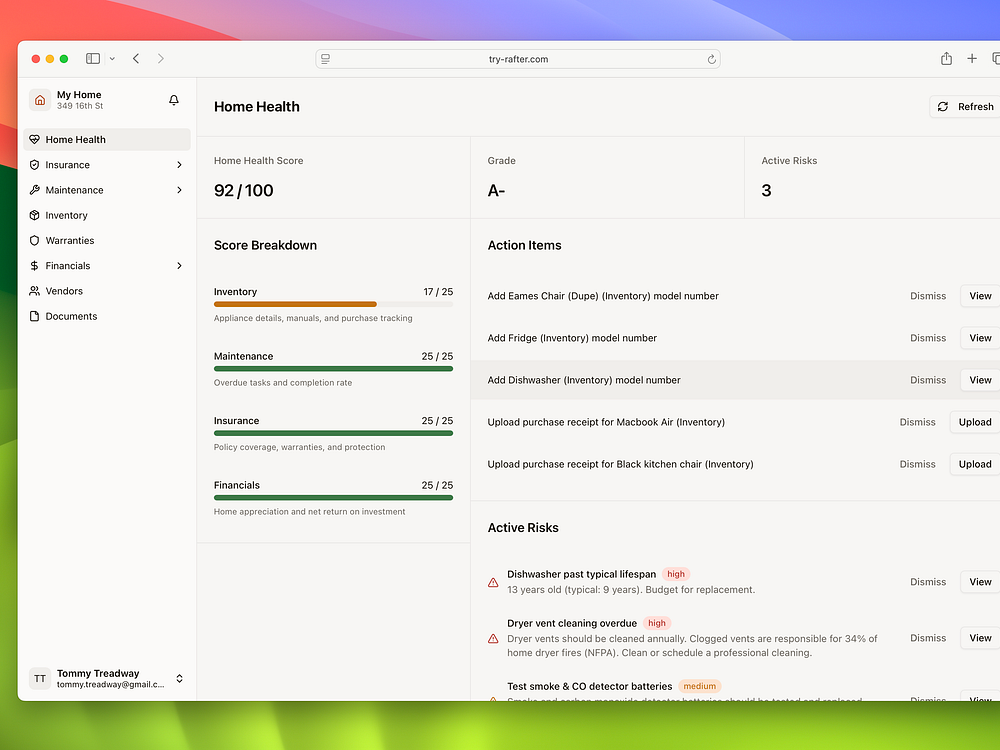Image resolution: width=1000 pixels, height=750 pixels.
Task: Open Vendors page in sidebar
Action: tap(107, 291)
